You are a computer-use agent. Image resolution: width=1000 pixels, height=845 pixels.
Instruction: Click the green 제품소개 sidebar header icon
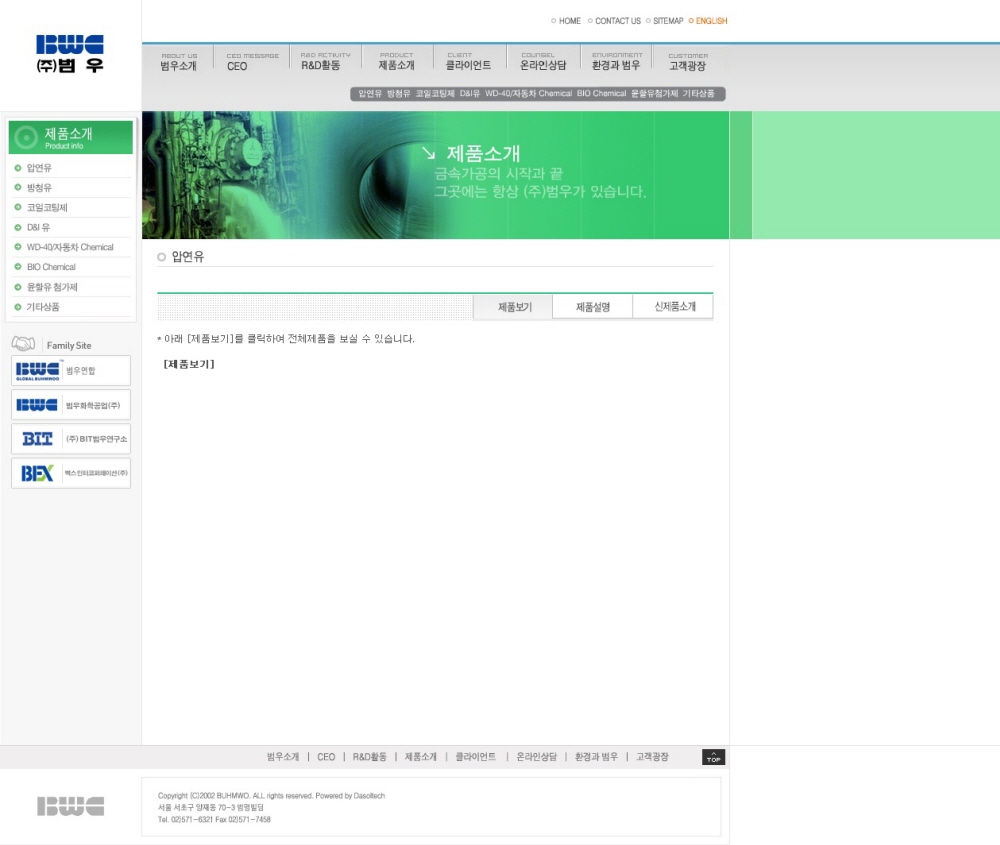[x=27, y=137]
